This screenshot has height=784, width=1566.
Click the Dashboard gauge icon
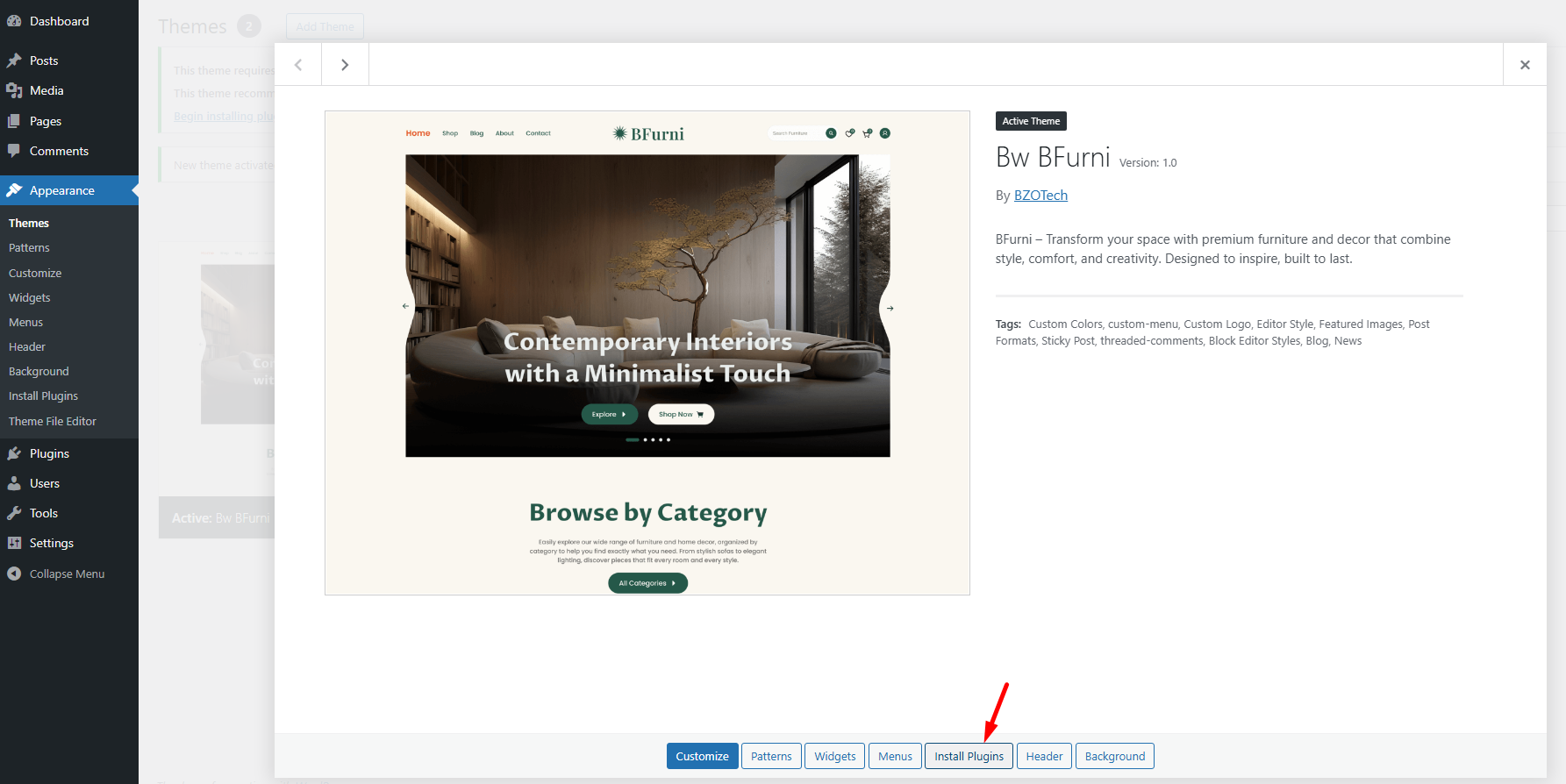point(14,21)
